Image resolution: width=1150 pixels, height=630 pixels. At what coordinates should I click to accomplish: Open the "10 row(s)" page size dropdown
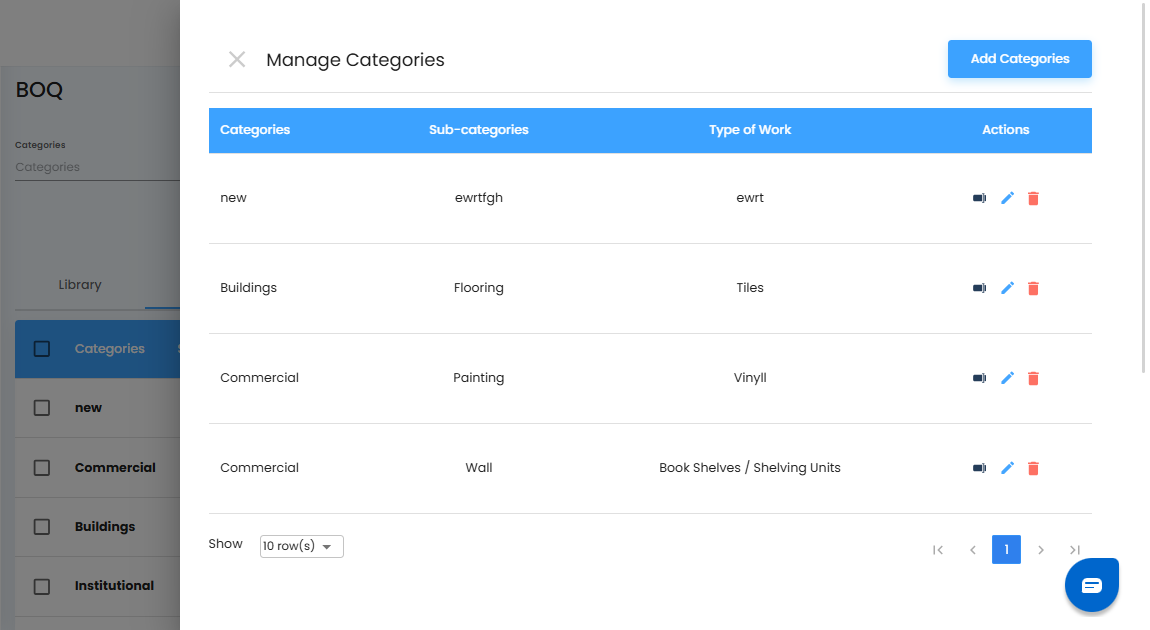point(301,546)
